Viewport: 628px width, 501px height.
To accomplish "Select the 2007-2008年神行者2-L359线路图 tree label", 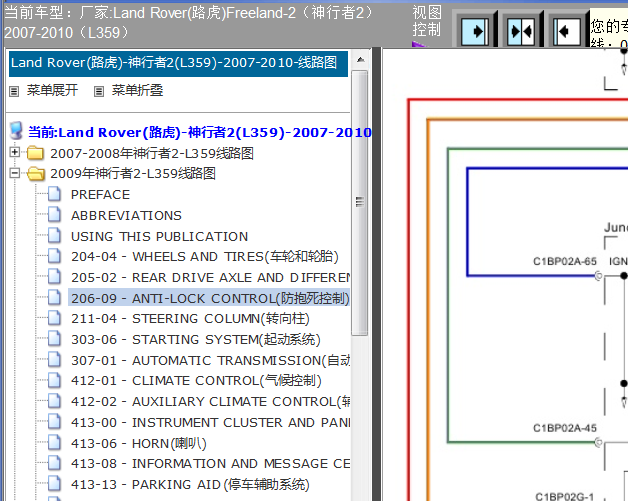I will click(x=152, y=153).
